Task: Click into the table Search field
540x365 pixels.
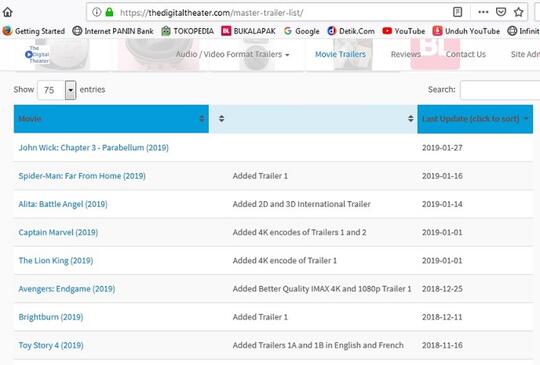Action: [x=500, y=90]
